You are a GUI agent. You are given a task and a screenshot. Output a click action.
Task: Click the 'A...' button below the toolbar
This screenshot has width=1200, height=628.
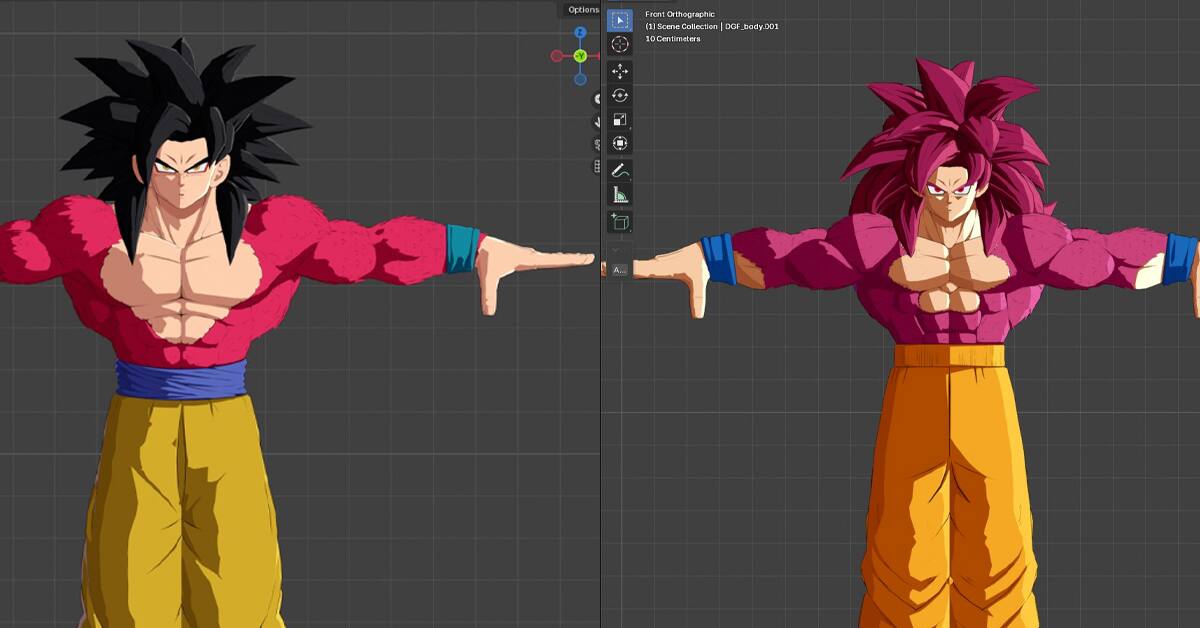[619, 270]
